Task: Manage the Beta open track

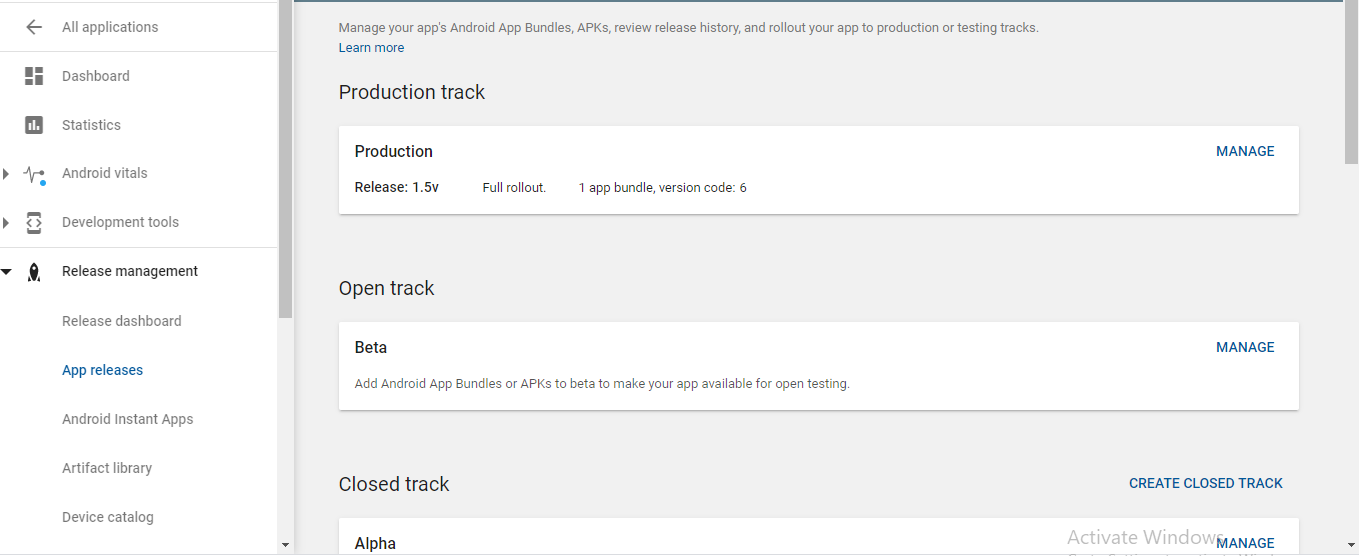Action: pos(1245,347)
